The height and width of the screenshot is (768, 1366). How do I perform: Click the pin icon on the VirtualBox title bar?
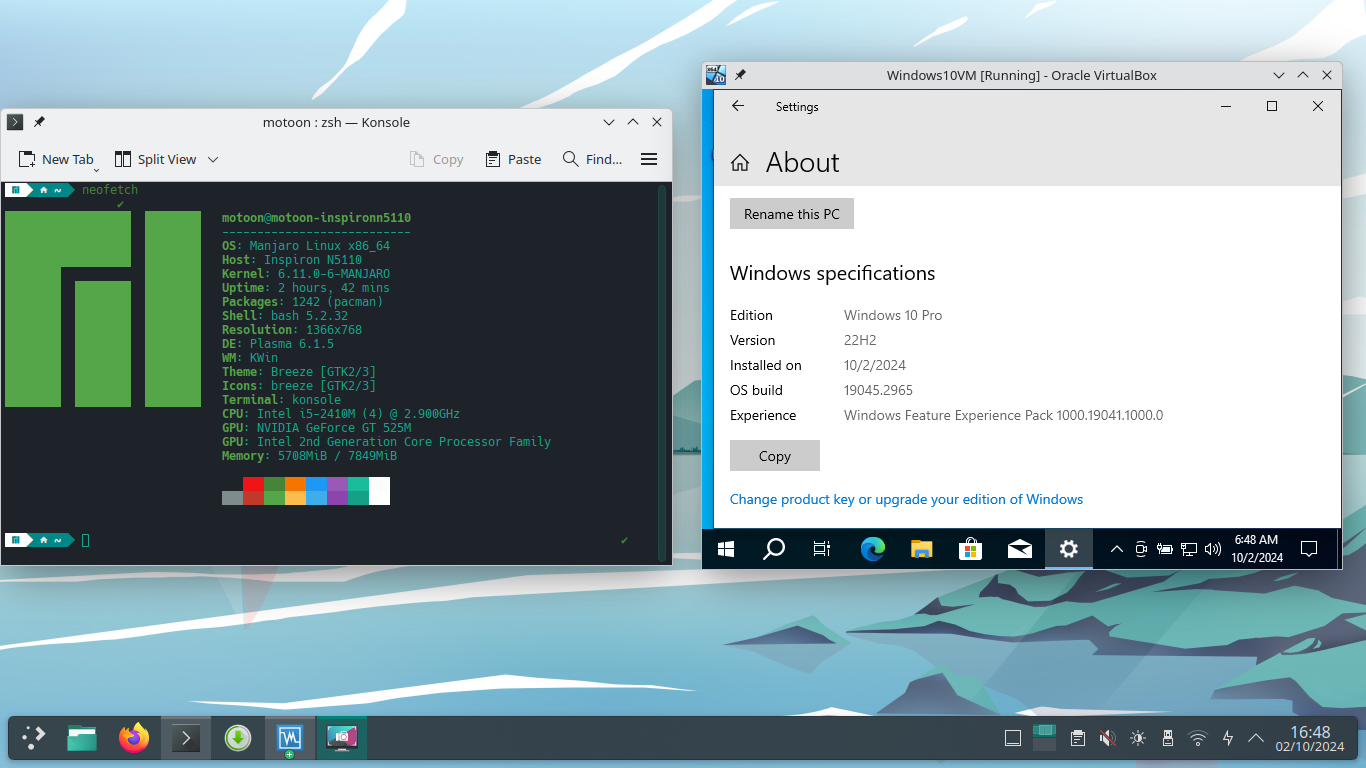(740, 75)
